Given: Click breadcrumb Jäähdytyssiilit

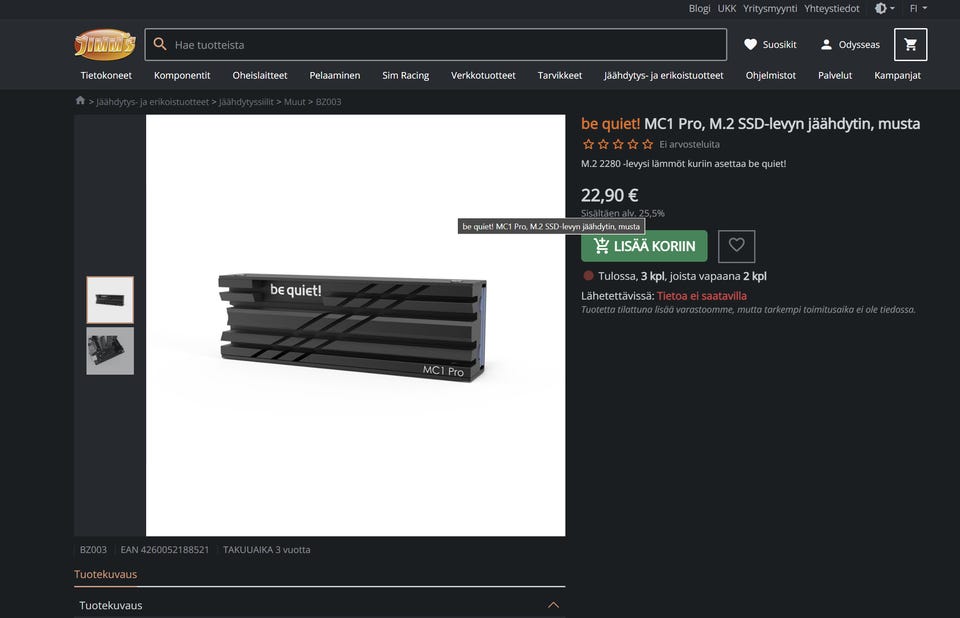Looking at the screenshot, I should point(246,102).
